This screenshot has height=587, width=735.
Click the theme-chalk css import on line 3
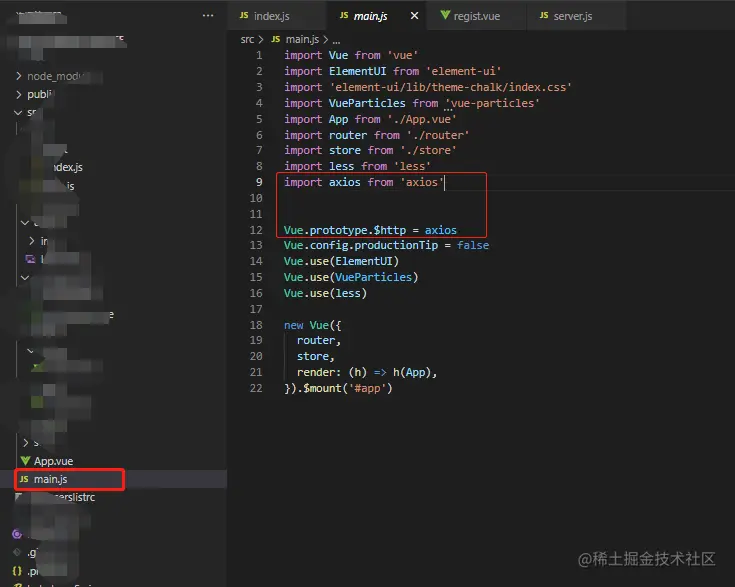[450, 87]
